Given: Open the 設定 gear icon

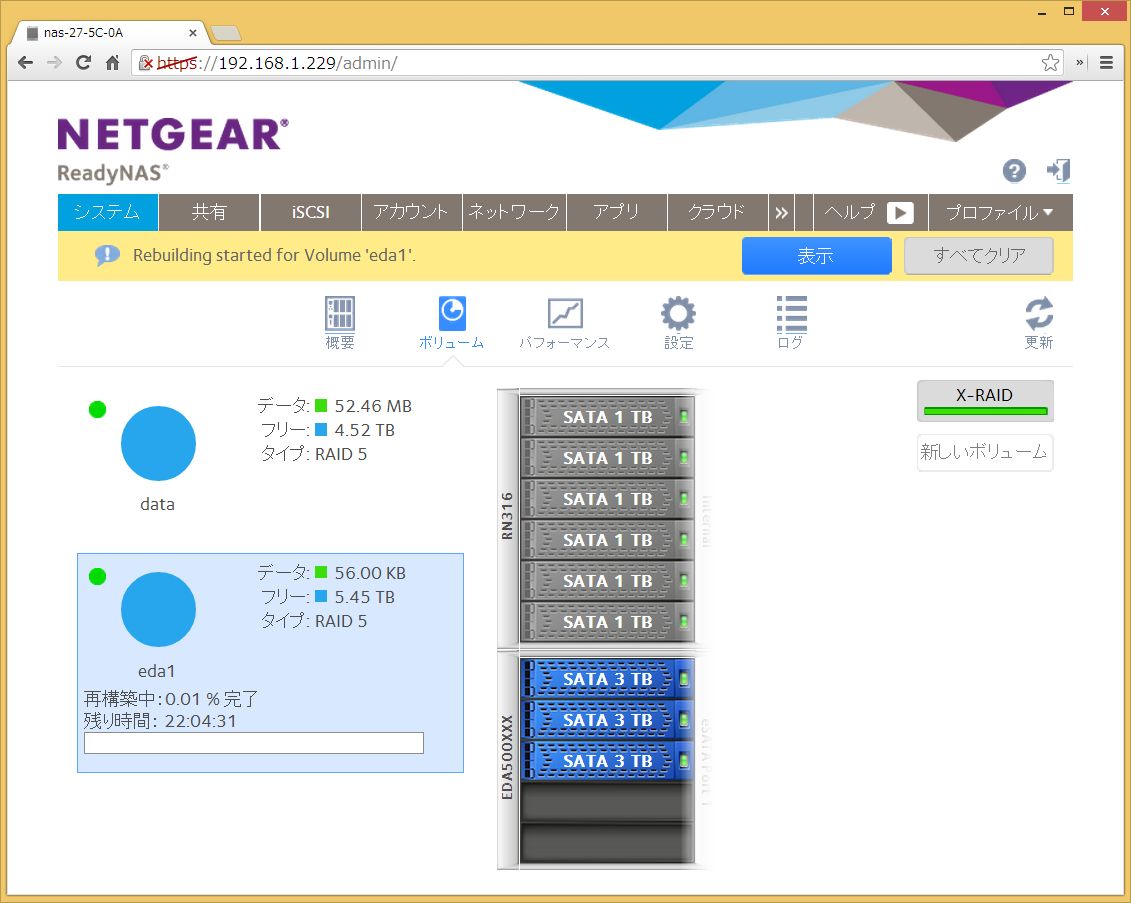Looking at the screenshot, I should 678,315.
